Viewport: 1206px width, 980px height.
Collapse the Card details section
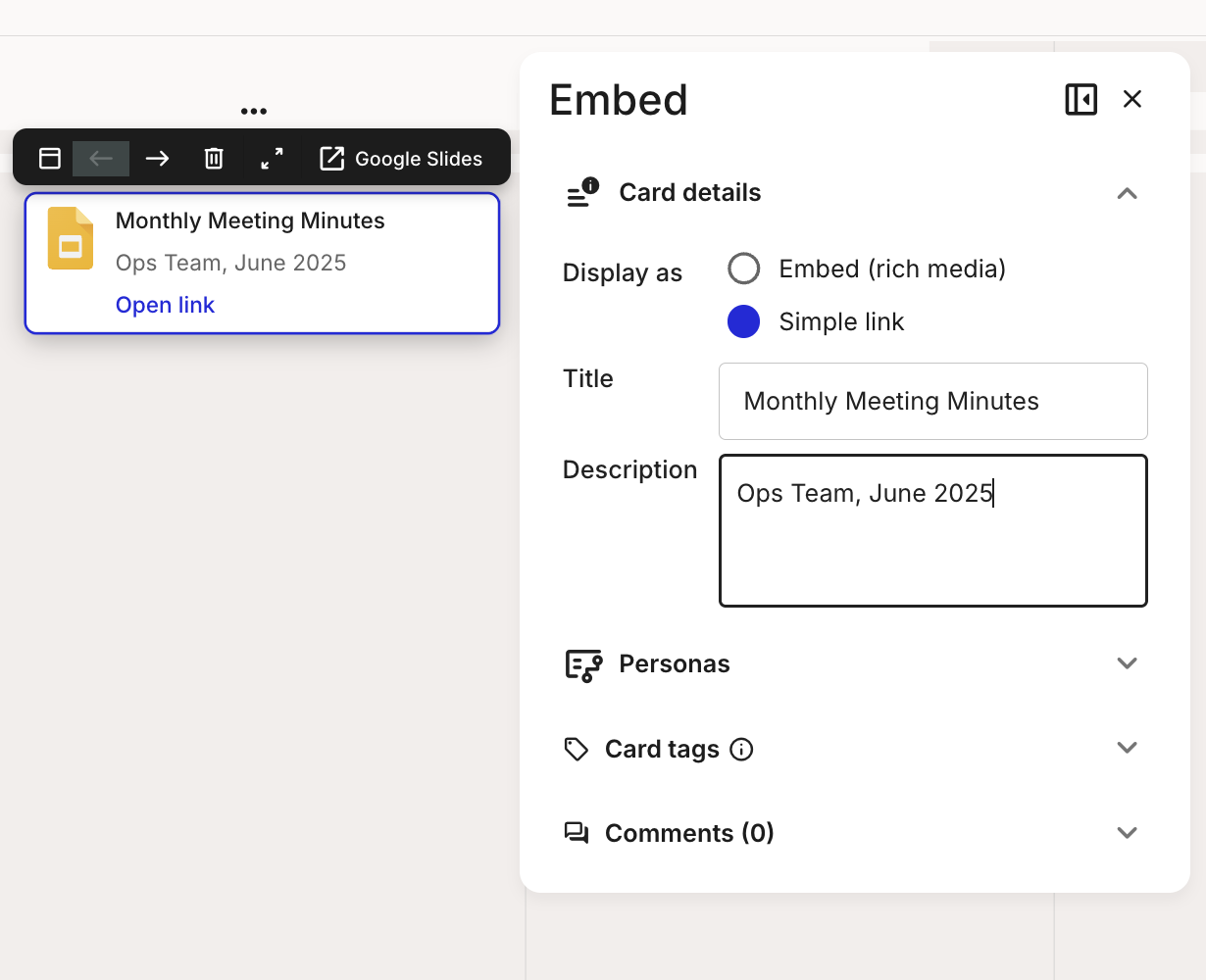(1127, 193)
